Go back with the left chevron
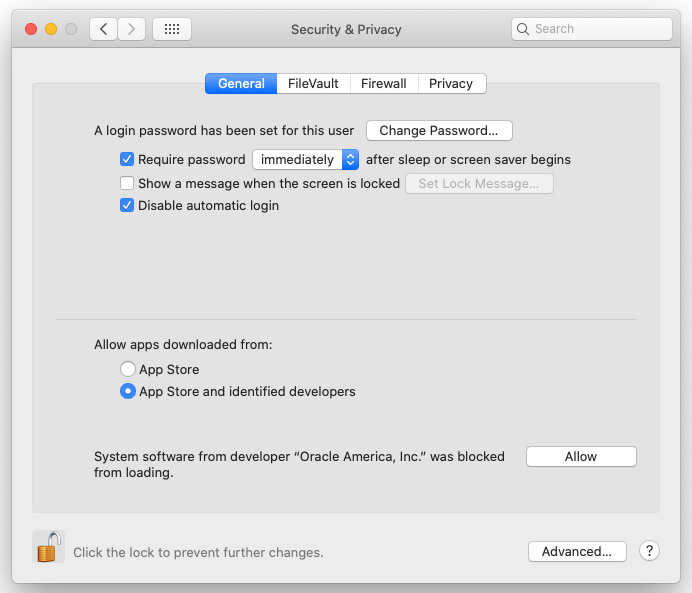This screenshot has height=593, width=692. click(x=103, y=29)
